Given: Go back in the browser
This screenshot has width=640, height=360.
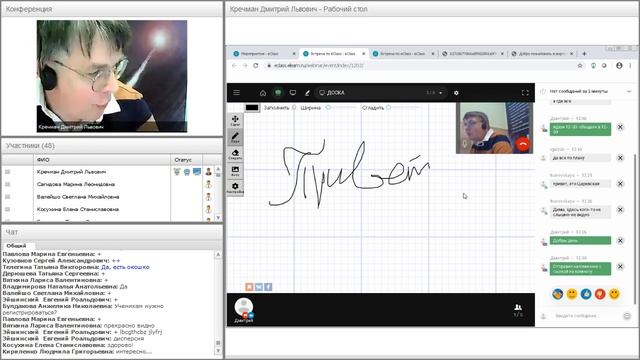Looking at the screenshot, I should 234,65.
